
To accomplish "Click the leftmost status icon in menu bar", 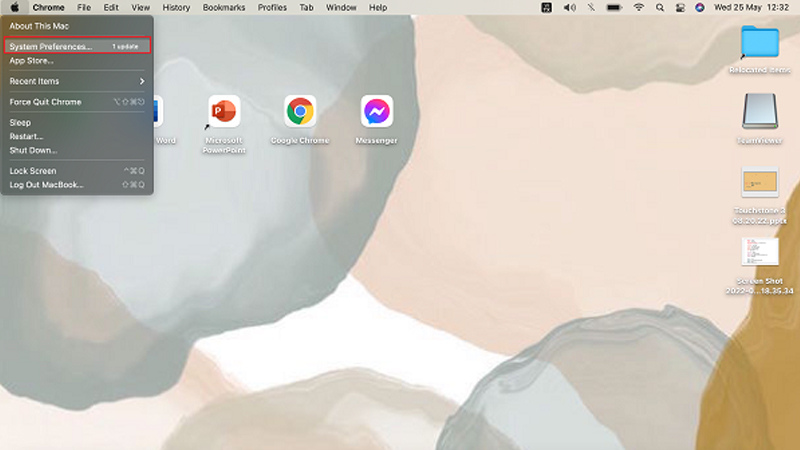I will pos(546,8).
